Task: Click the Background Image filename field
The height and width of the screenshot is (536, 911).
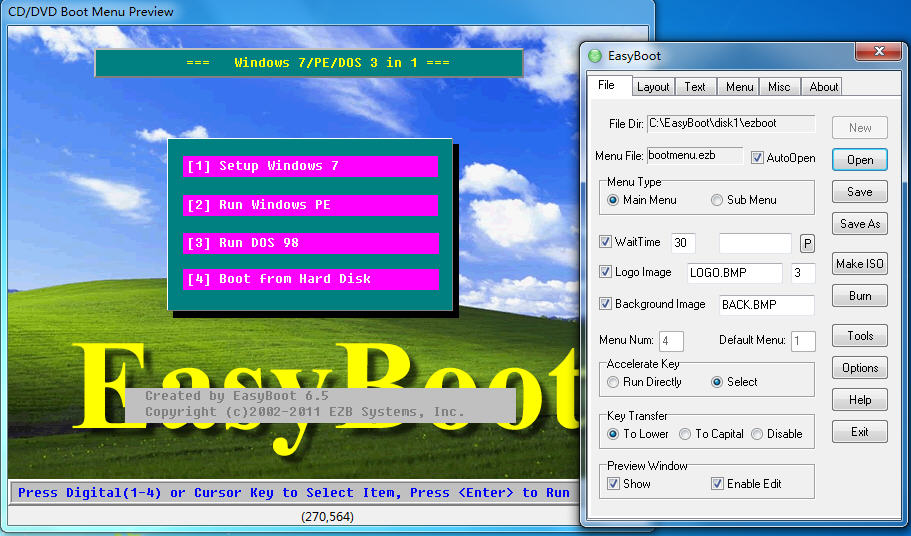Action: [x=766, y=304]
